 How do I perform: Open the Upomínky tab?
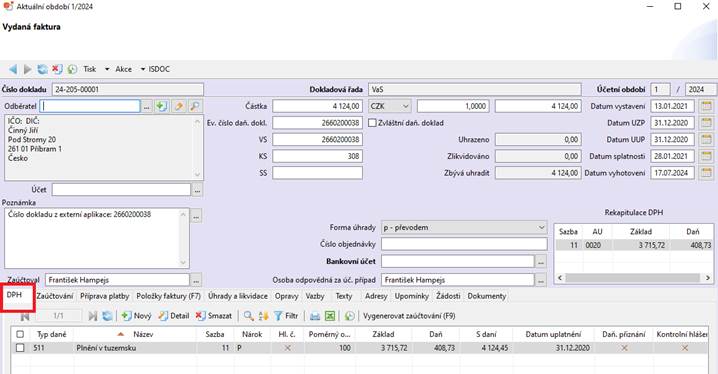[x=412, y=296]
